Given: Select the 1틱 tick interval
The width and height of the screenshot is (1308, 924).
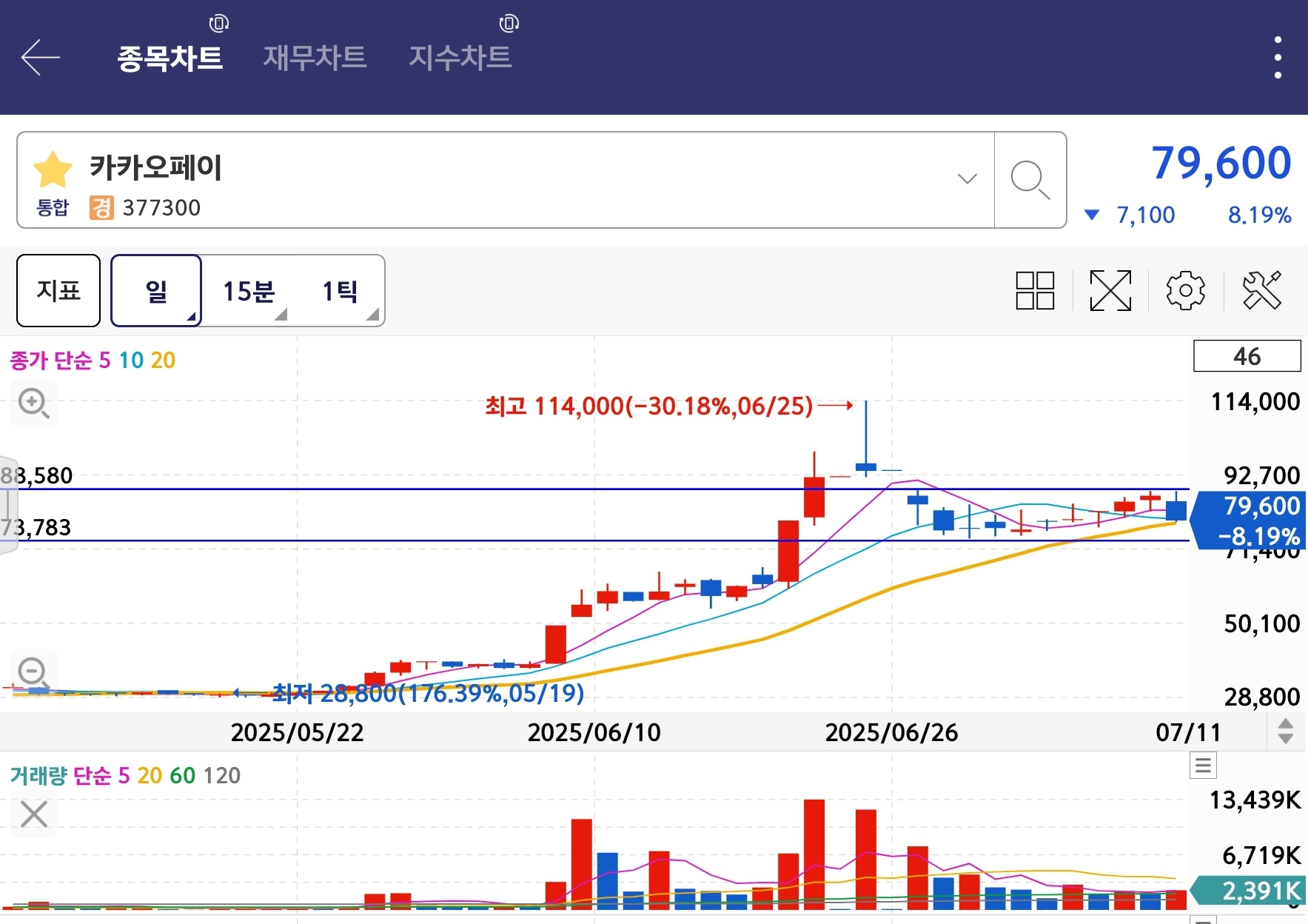Looking at the screenshot, I should coord(339,290).
